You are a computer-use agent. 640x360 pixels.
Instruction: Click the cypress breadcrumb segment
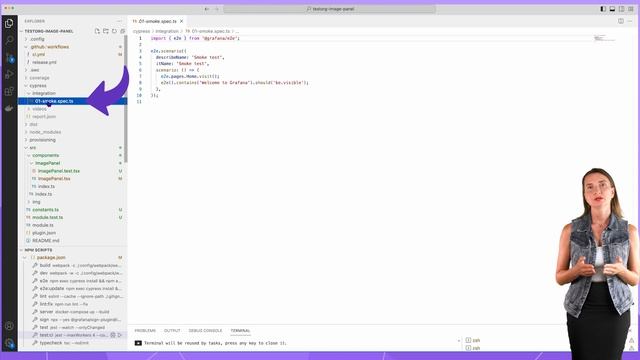pos(142,31)
